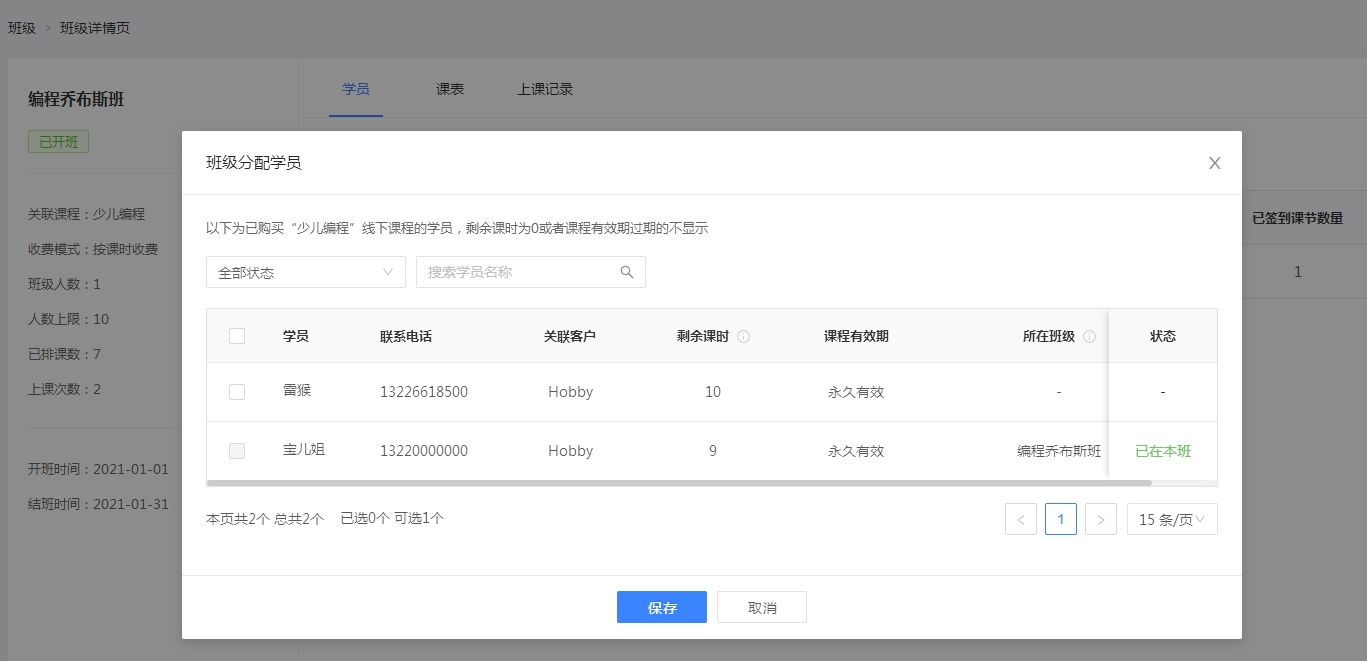This screenshot has width=1367, height=661.
Task: Click 已排课数：7 in sidebar
Action: click(x=65, y=354)
